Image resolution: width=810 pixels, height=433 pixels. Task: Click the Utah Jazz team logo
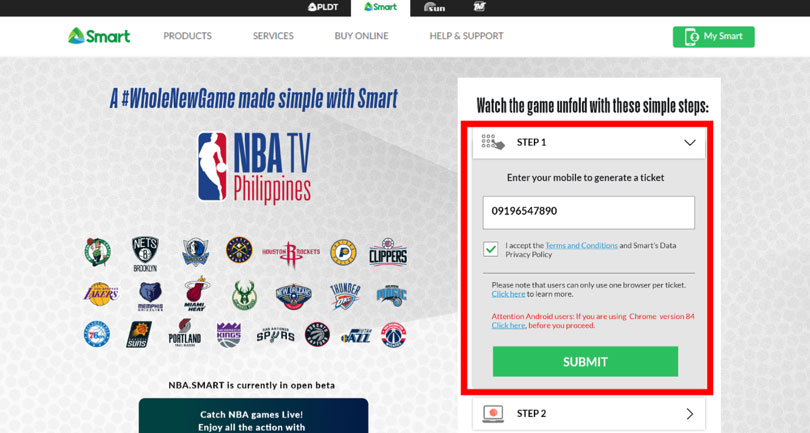point(356,336)
